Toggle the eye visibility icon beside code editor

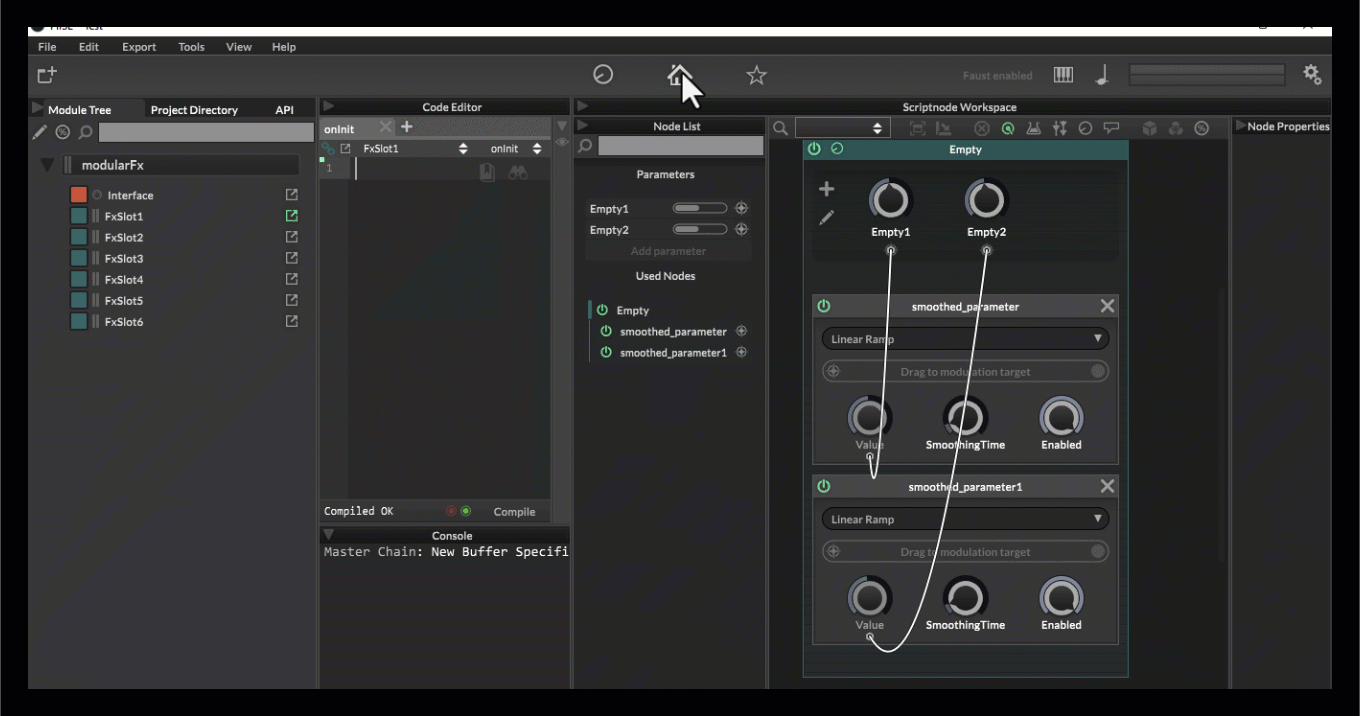tap(562, 142)
